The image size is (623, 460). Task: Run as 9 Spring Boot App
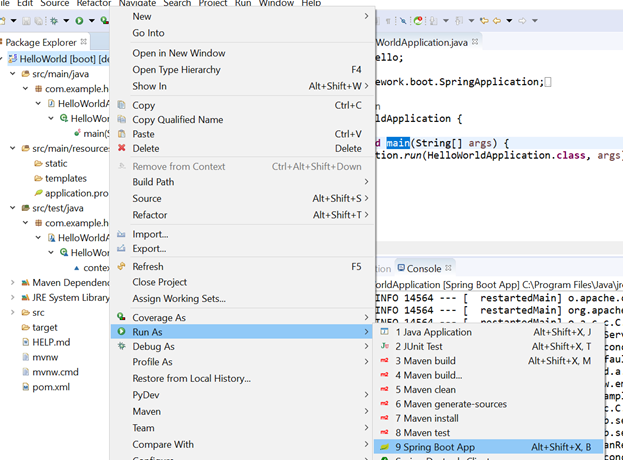pyautogui.click(x=488, y=447)
